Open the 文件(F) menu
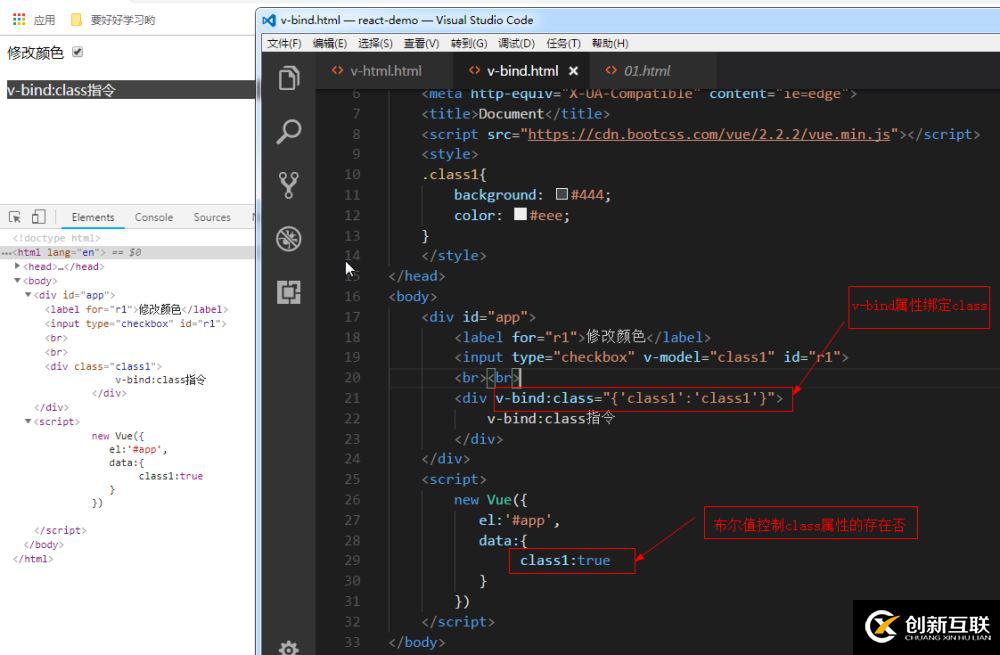The width and height of the screenshot is (1000, 655). [284, 43]
